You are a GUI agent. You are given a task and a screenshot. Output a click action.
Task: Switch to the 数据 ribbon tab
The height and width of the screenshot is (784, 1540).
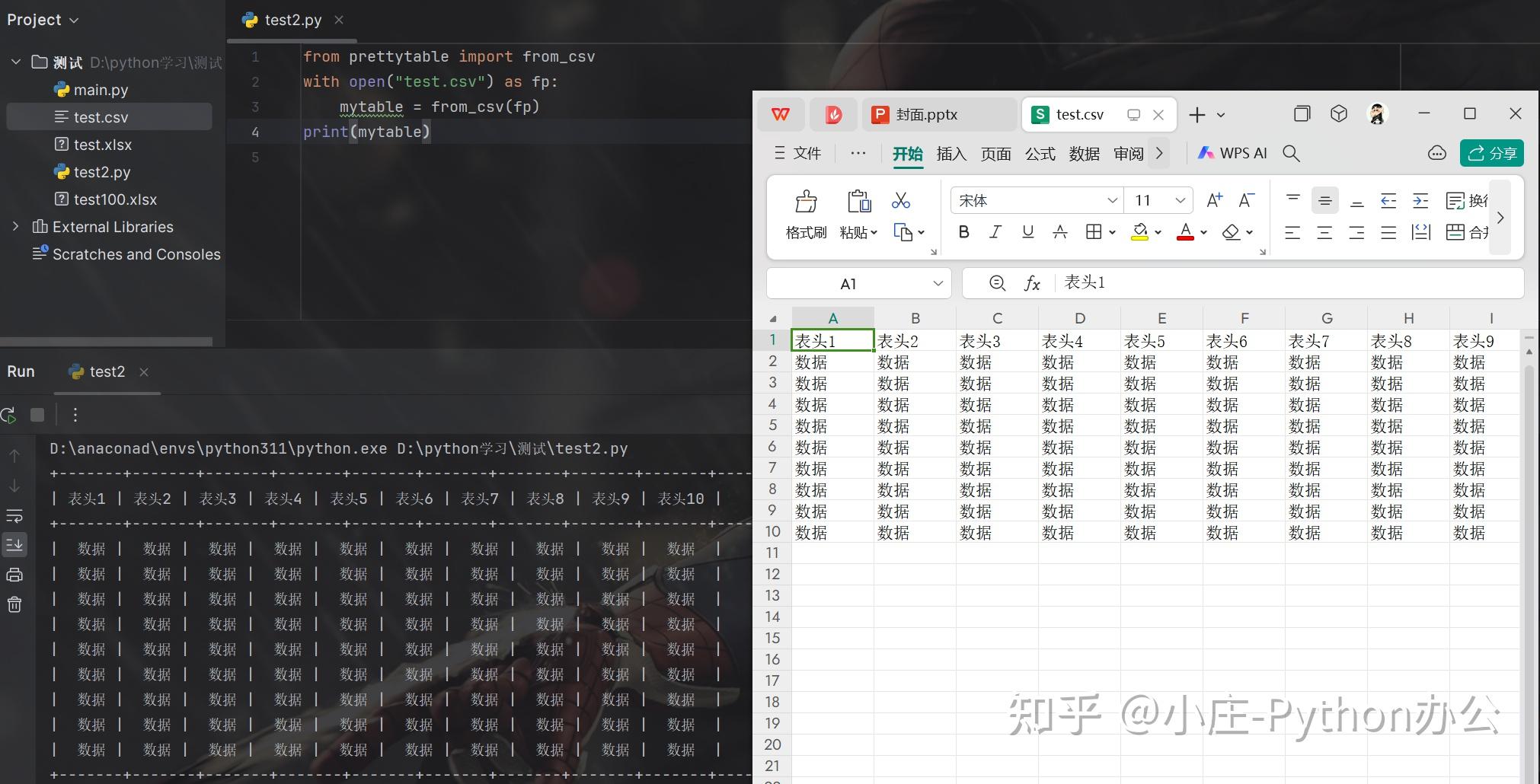(x=1083, y=153)
